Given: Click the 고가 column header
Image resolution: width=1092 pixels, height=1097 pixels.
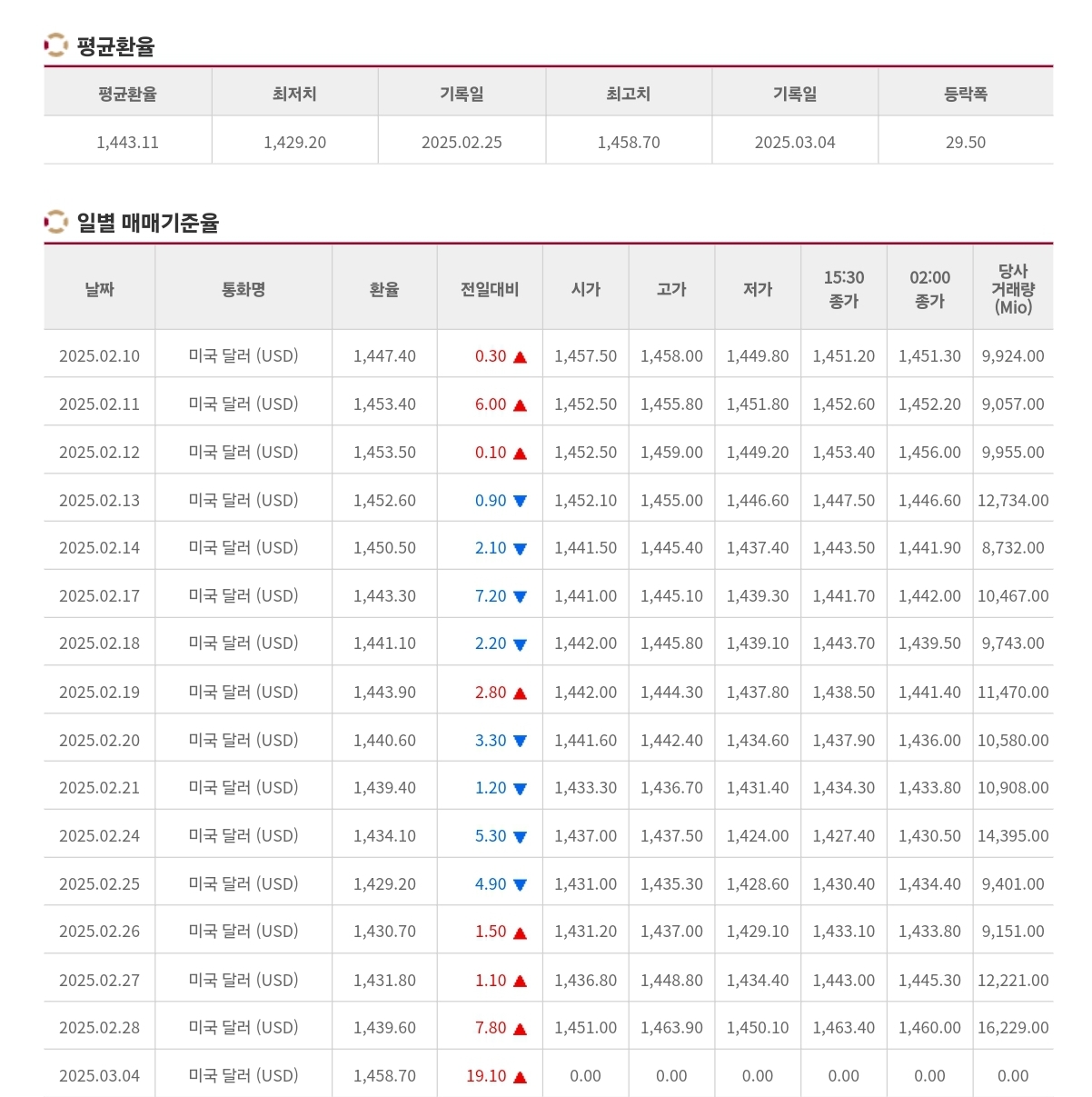Looking at the screenshot, I should coord(671,289).
